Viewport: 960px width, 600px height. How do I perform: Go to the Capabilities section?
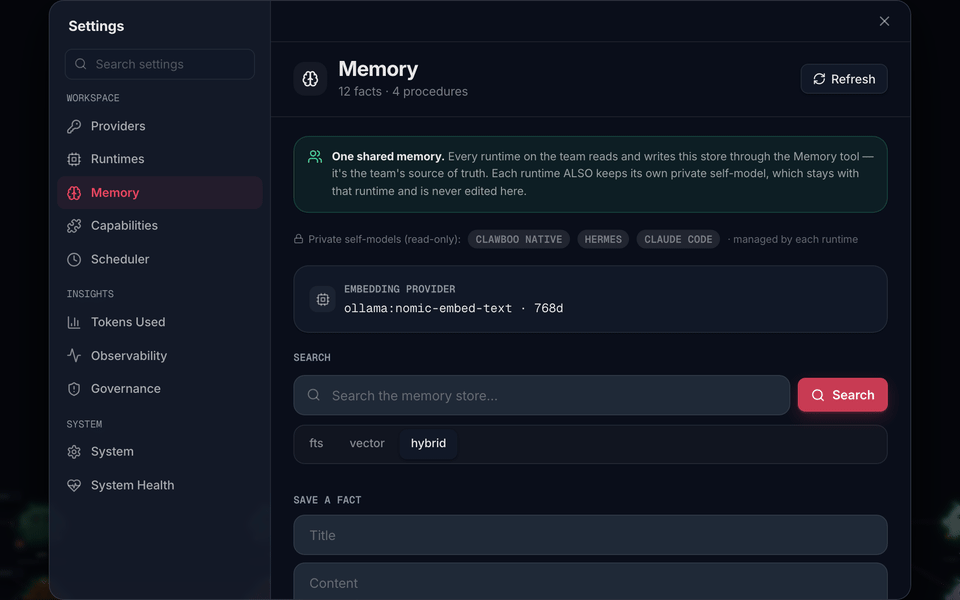160,226
